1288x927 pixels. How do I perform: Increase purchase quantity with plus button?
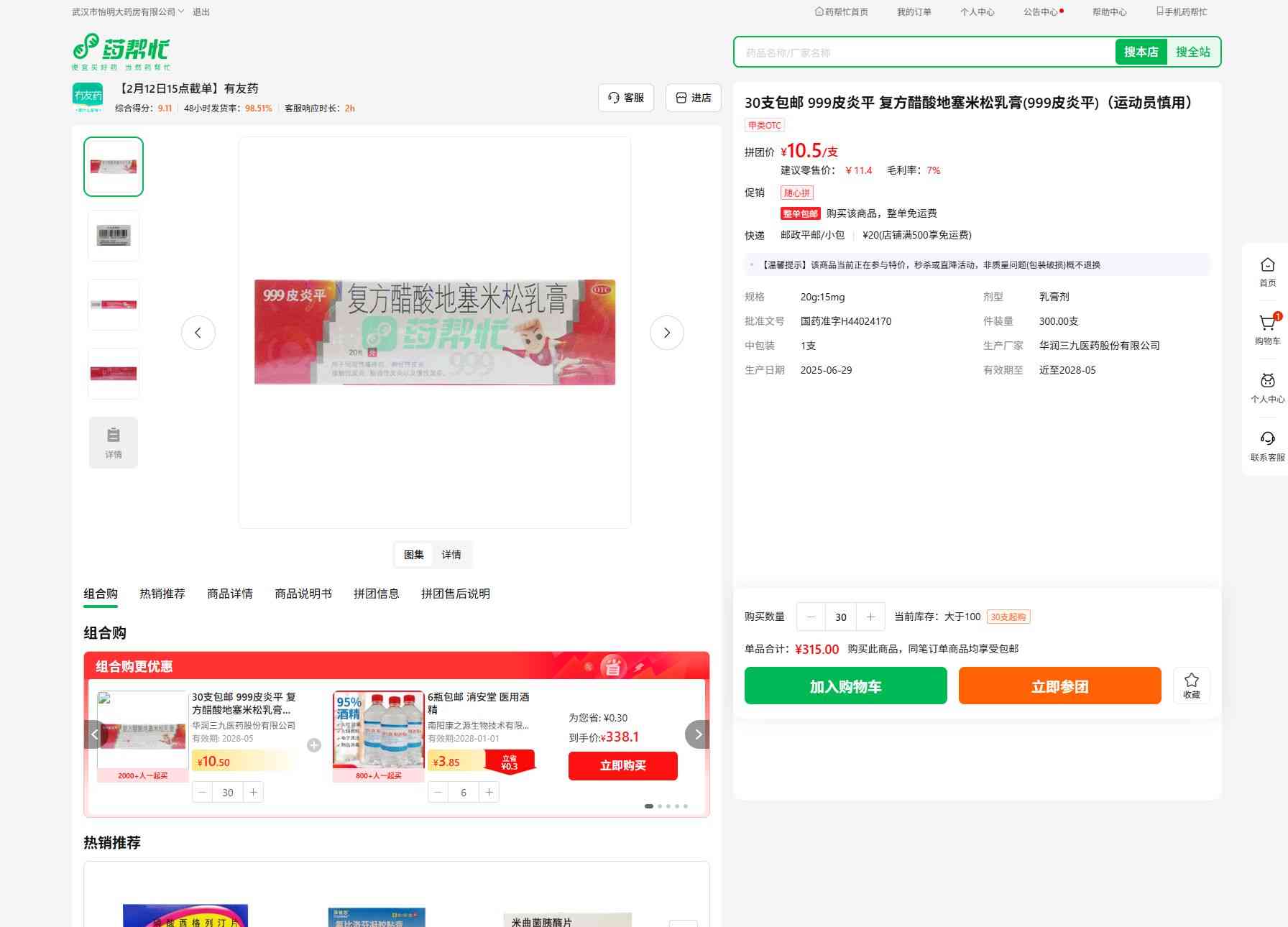[x=870, y=617]
